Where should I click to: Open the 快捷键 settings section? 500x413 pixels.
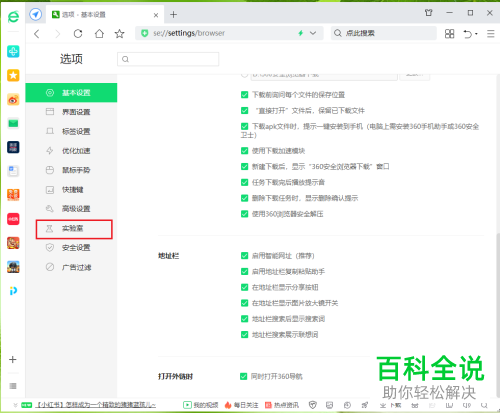71,190
